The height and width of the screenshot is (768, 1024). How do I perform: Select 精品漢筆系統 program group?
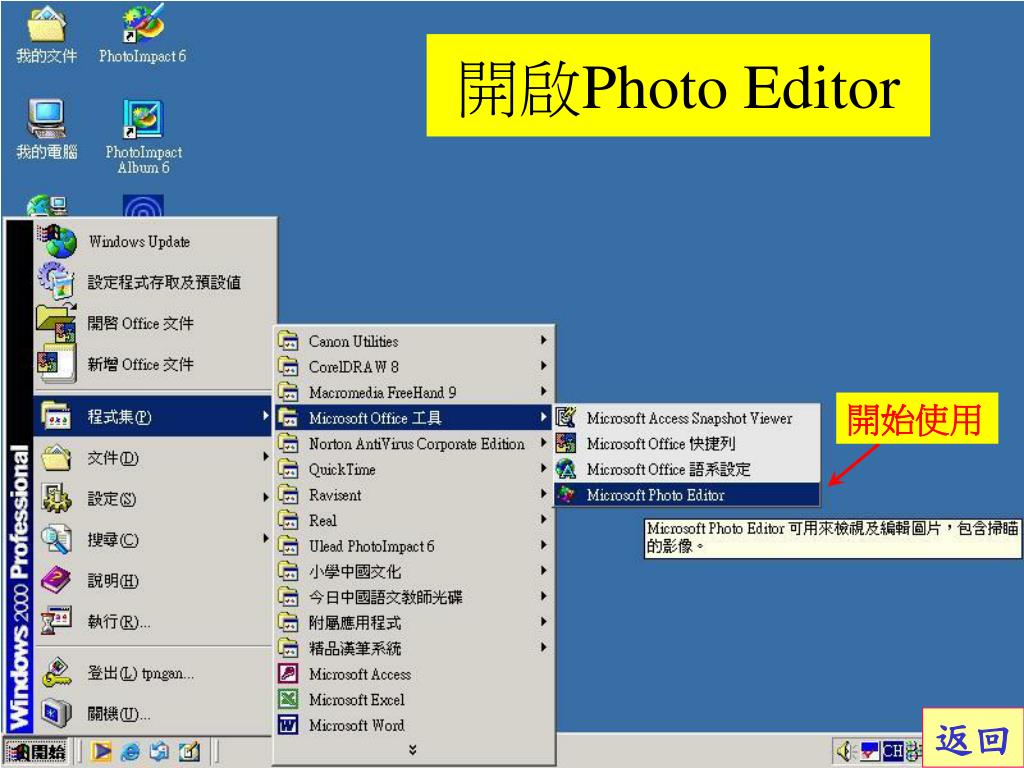[413, 648]
